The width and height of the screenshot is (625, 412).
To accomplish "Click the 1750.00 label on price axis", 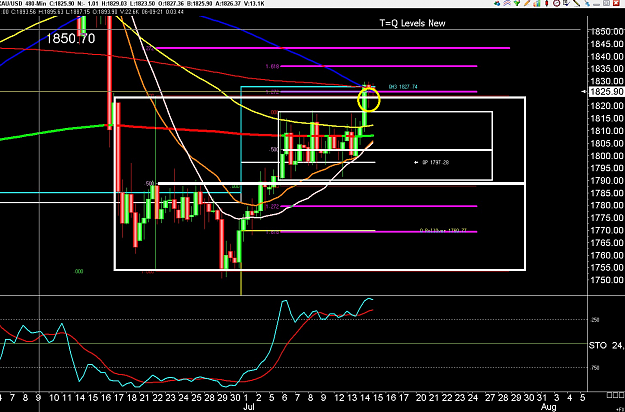I will pos(607,280).
